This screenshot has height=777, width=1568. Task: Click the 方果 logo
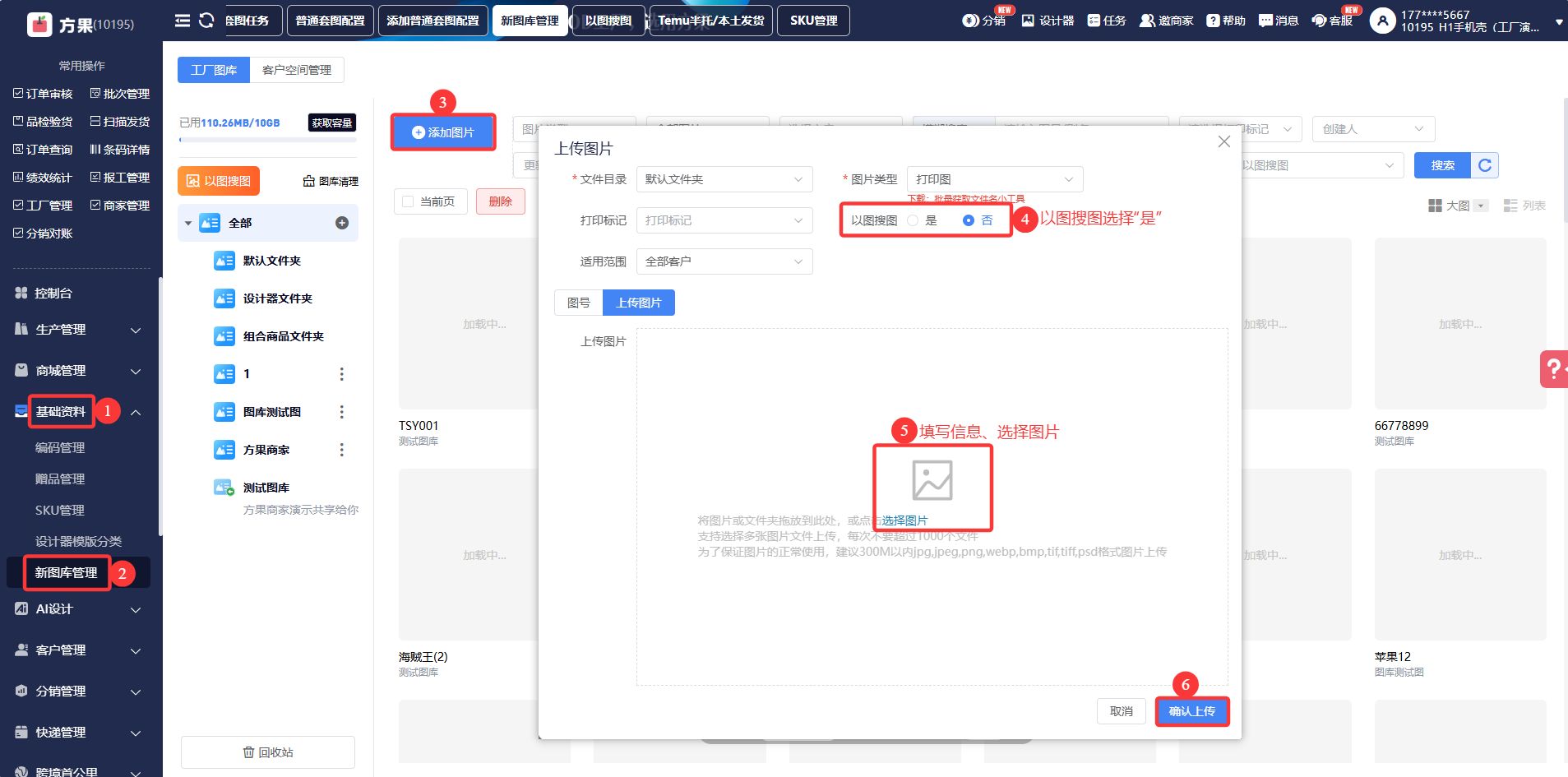[39, 25]
